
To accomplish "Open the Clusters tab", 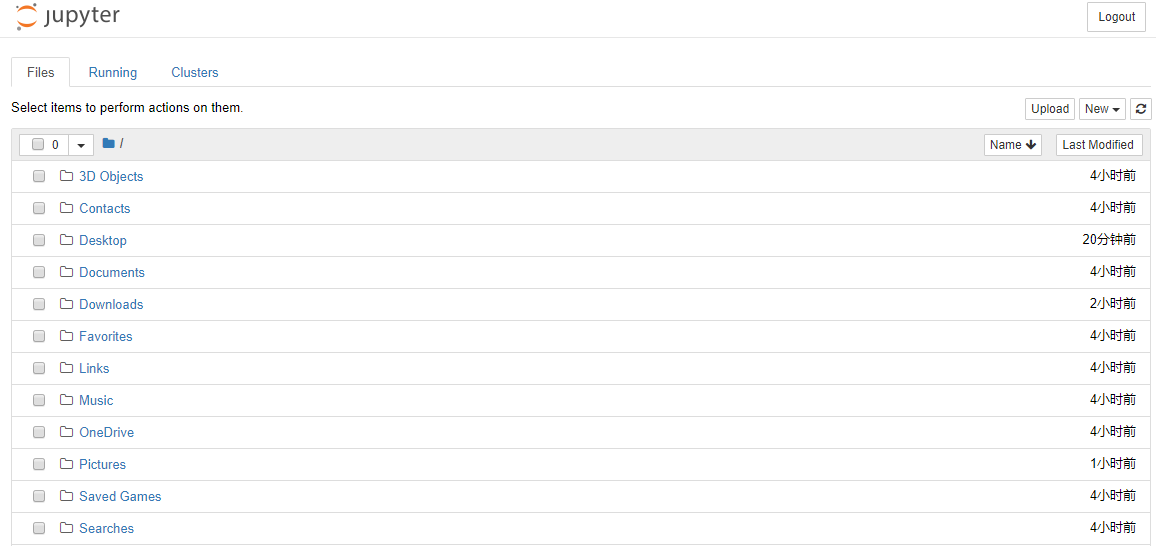I will click(x=195, y=73).
